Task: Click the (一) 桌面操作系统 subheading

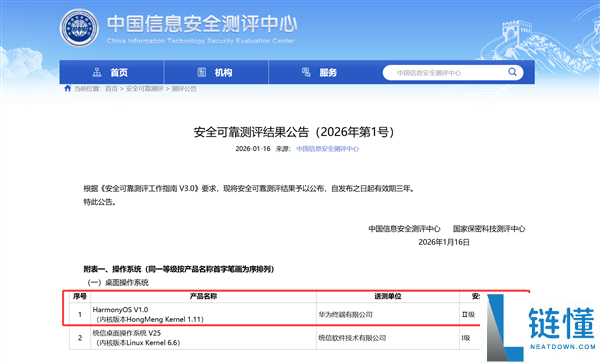Action: [x=118, y=283]
